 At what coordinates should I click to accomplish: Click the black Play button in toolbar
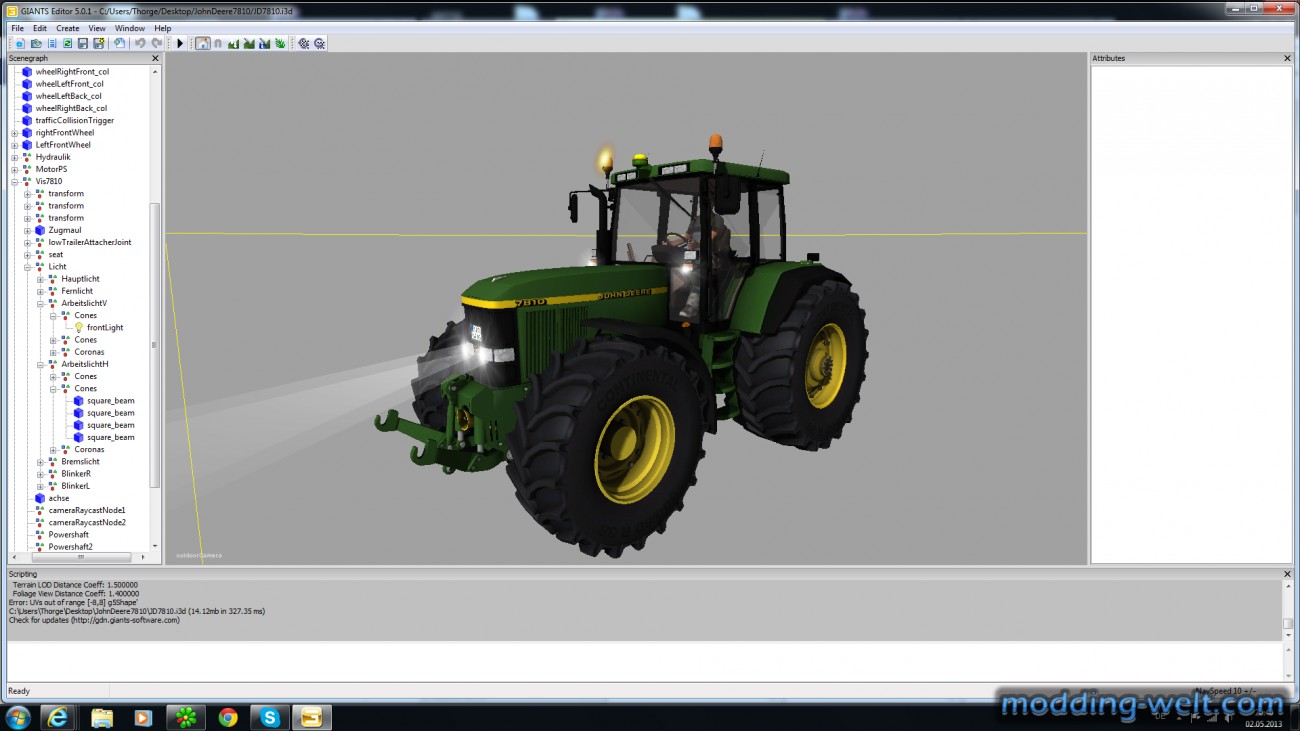[180, 43]
